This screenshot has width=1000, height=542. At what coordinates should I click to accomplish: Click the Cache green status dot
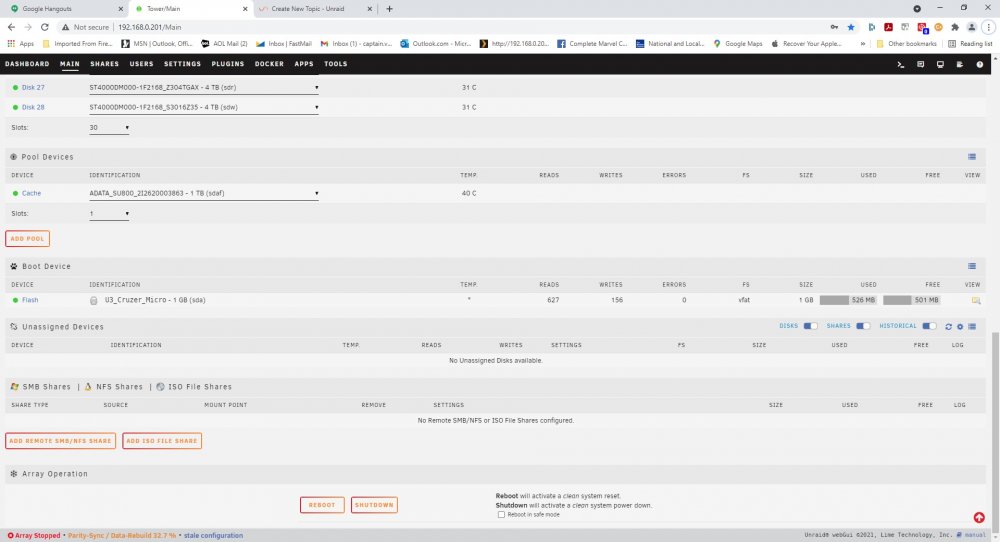click(15, 193)
